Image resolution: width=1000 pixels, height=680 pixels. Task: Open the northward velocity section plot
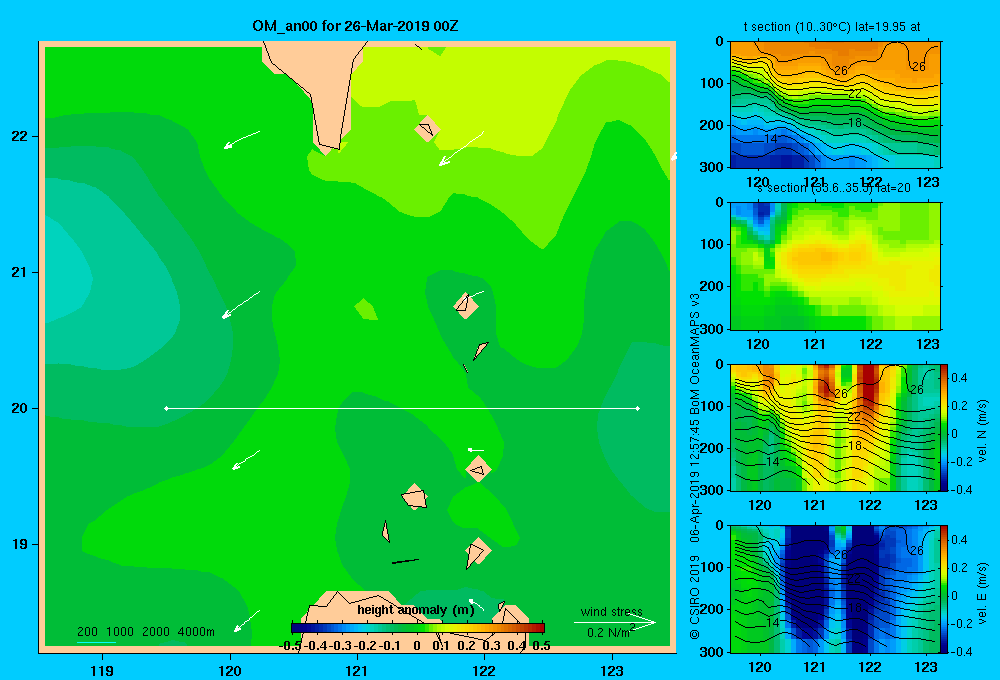pyautogui.click(x=835, y=427)
